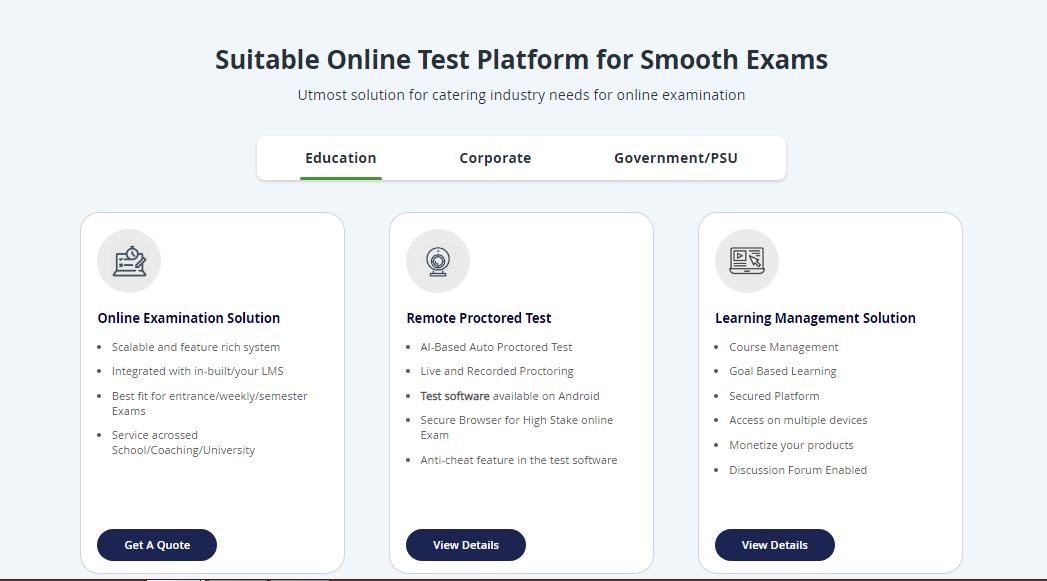The height and width of the screenshot is (581, 1047).
Task: Click the Online Examination Solution icon
Action: click(129, 261)
